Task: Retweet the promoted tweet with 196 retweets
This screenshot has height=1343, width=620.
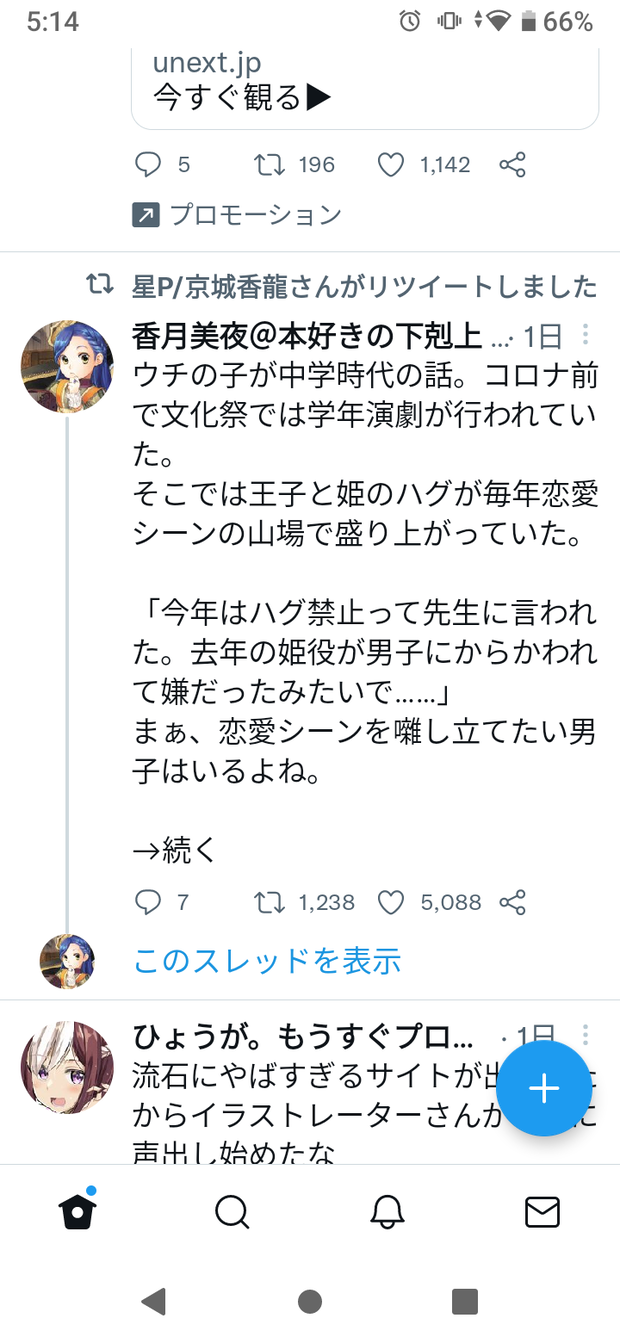Action: pos(270,165)
